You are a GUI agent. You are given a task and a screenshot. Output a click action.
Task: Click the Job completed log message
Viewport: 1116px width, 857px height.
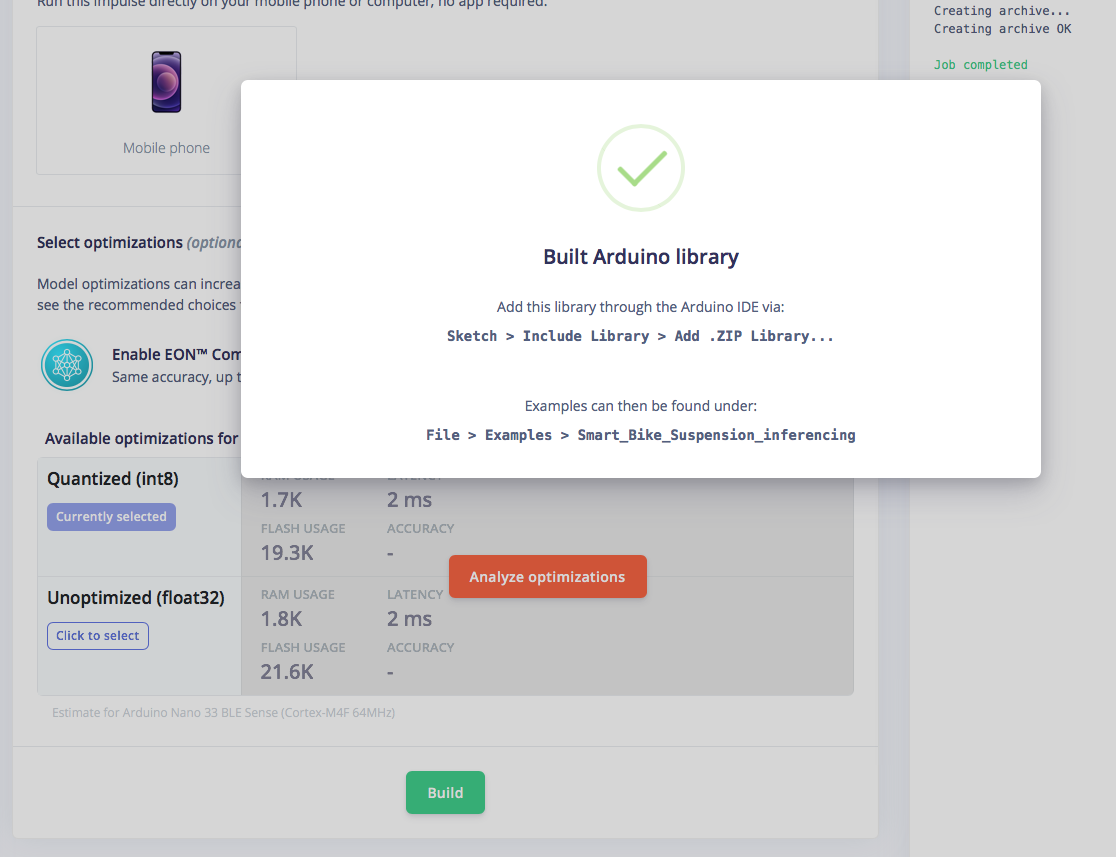click(980, 65)
